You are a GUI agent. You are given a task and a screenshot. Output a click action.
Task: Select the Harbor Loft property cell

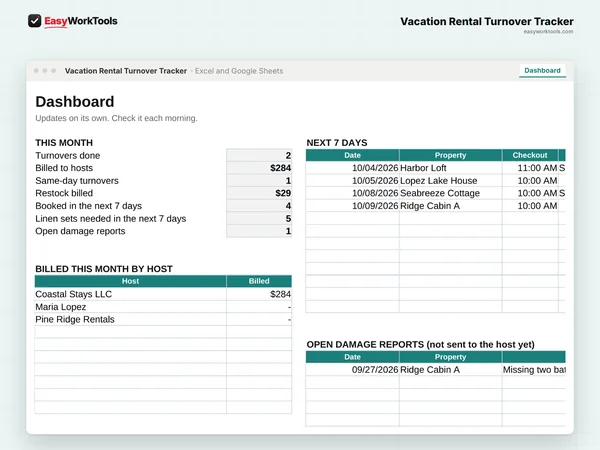(x=450, y=168)
